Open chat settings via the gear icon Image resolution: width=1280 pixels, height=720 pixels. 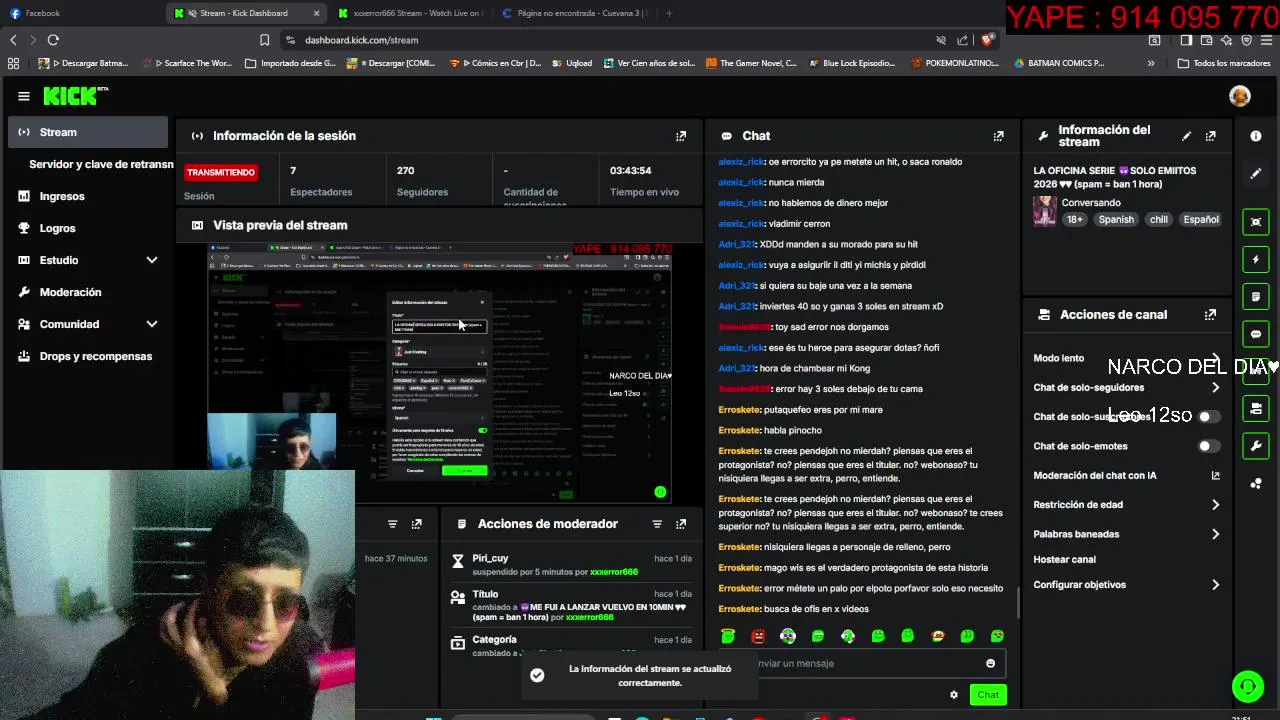pyautogui.click(x=954, y=695)
